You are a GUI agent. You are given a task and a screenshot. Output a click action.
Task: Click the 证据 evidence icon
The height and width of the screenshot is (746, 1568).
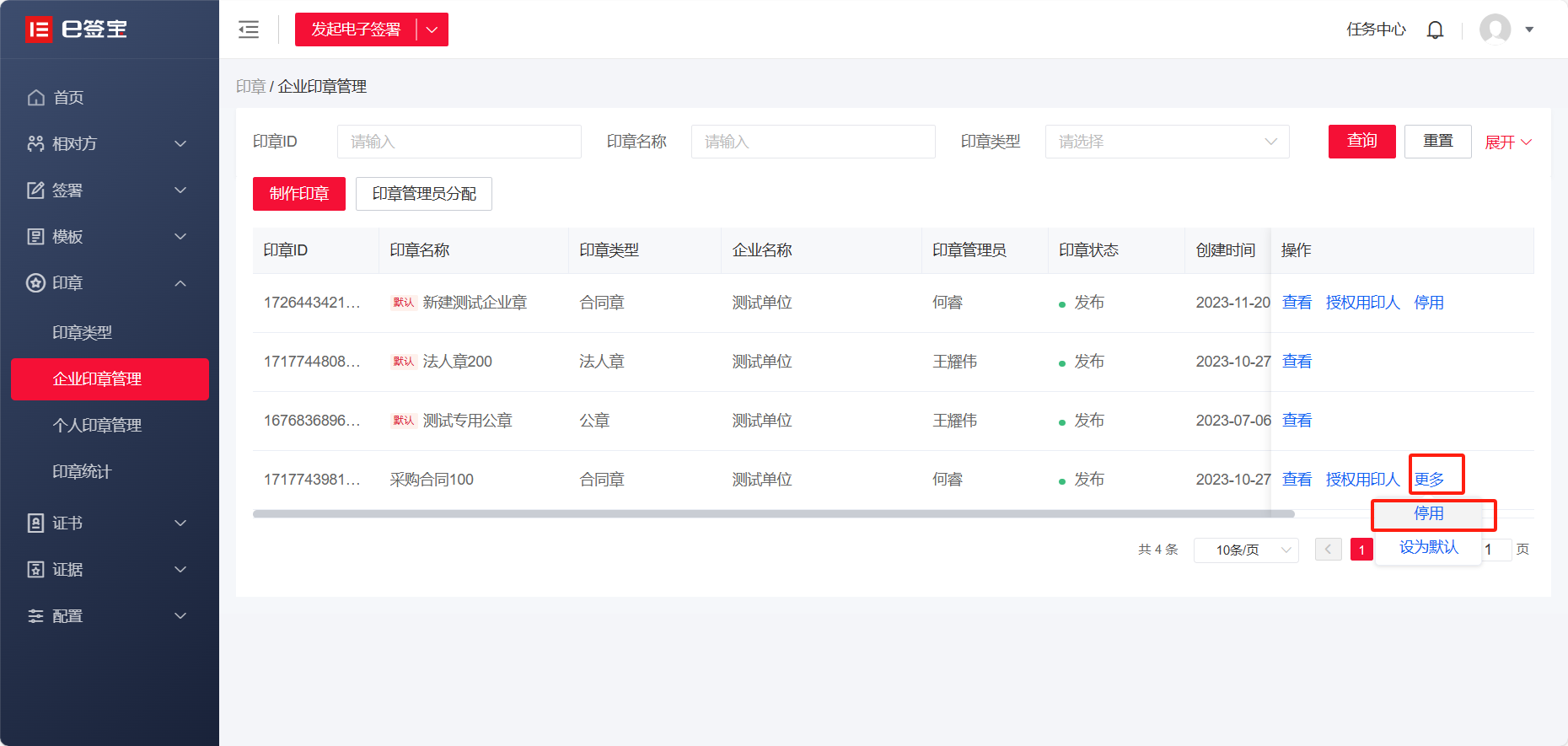point(35,570)
